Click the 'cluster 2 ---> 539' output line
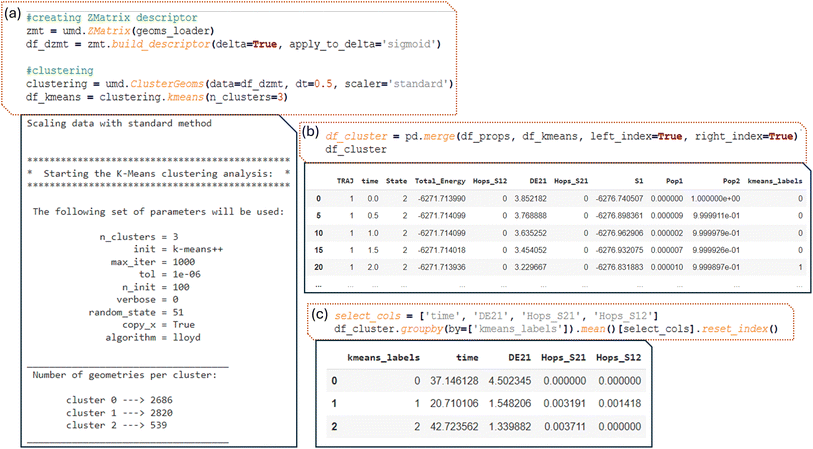The image size is (813, 449). tap(117, 426)
